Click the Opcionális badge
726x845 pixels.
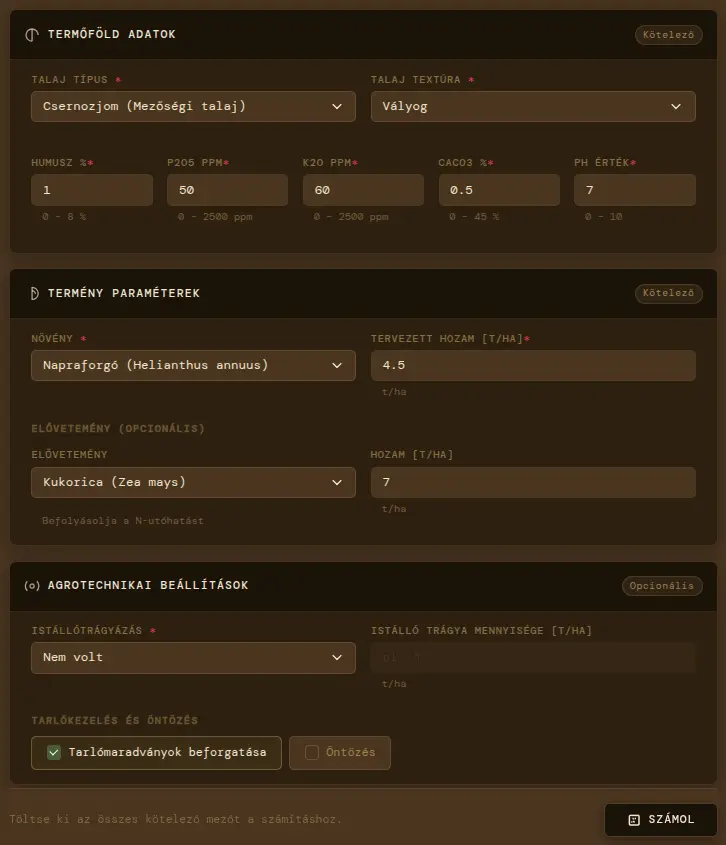click(662, 586)
